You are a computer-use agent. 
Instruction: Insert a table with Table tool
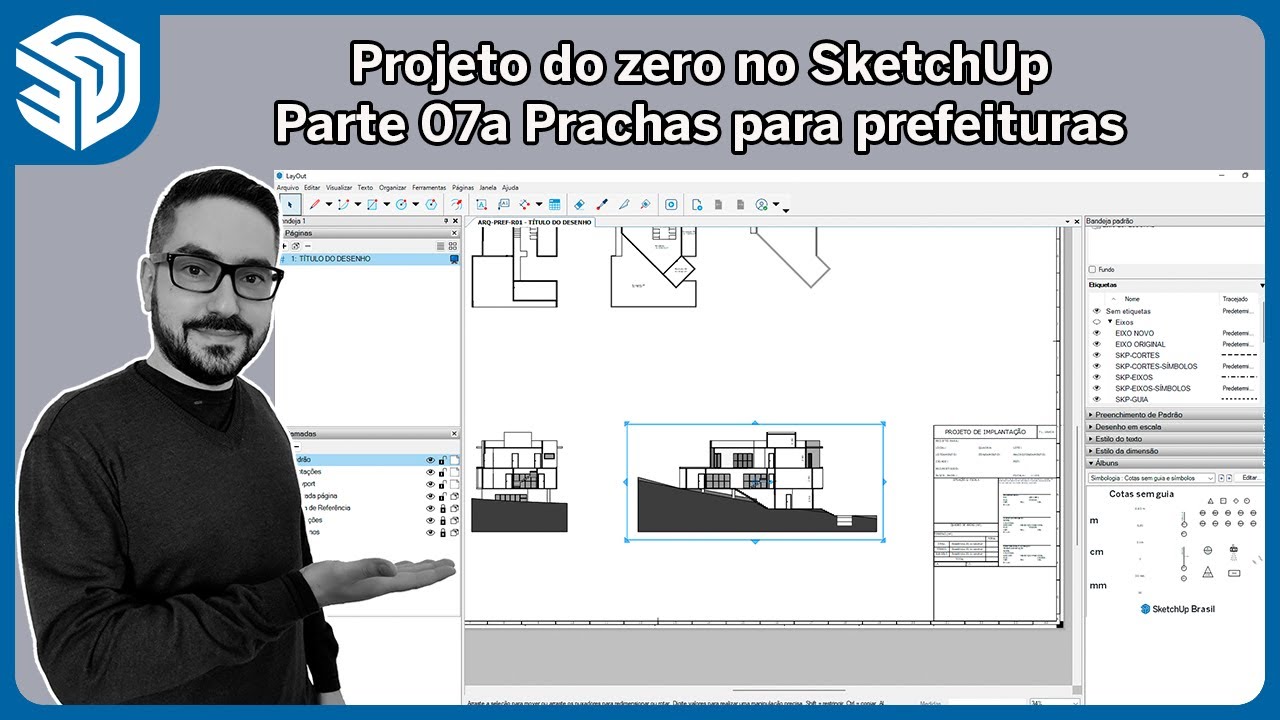(x=554, y=204)
